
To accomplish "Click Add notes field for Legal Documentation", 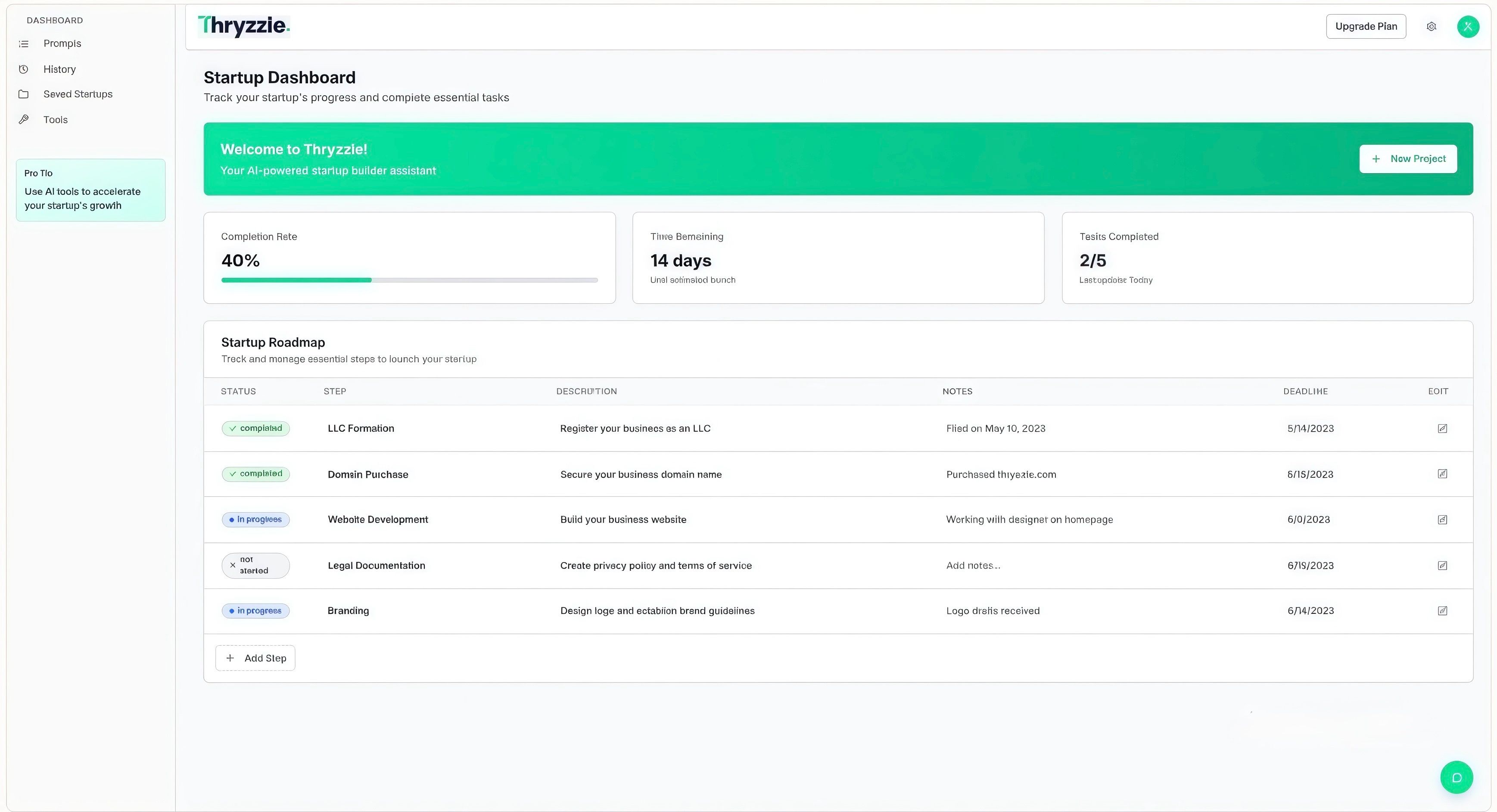I will [974, 566].
